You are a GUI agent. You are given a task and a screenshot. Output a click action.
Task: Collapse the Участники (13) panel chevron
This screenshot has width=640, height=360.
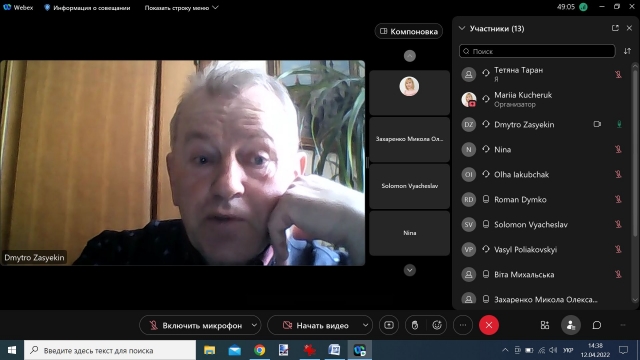pyautogui.click(x=462, y=29)
